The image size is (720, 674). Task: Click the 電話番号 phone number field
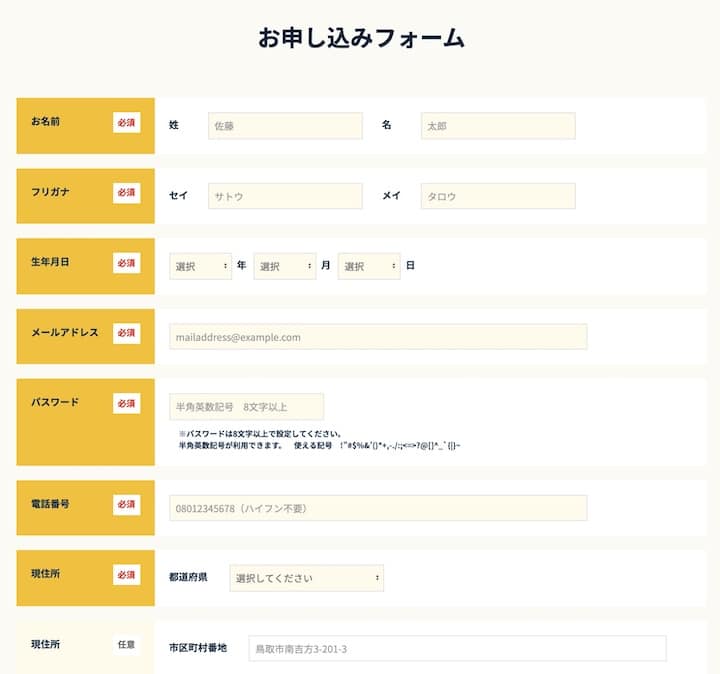[x=378, y=508]
